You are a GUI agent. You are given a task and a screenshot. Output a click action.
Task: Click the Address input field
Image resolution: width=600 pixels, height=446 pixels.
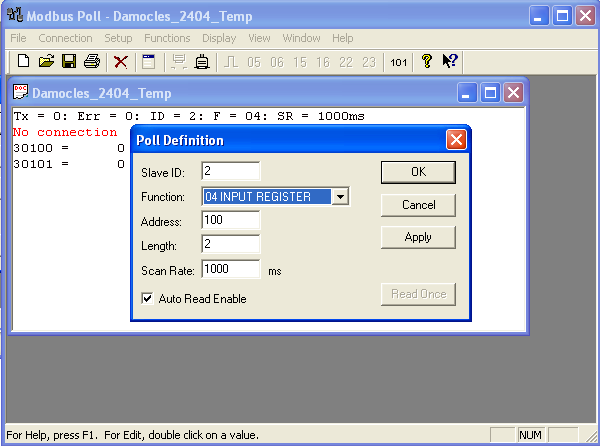(231, 220)
